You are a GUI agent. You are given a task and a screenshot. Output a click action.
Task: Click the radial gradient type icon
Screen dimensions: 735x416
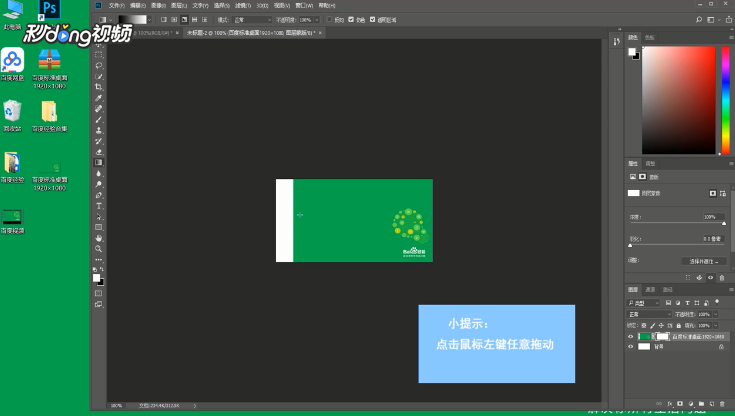point(174,20)
